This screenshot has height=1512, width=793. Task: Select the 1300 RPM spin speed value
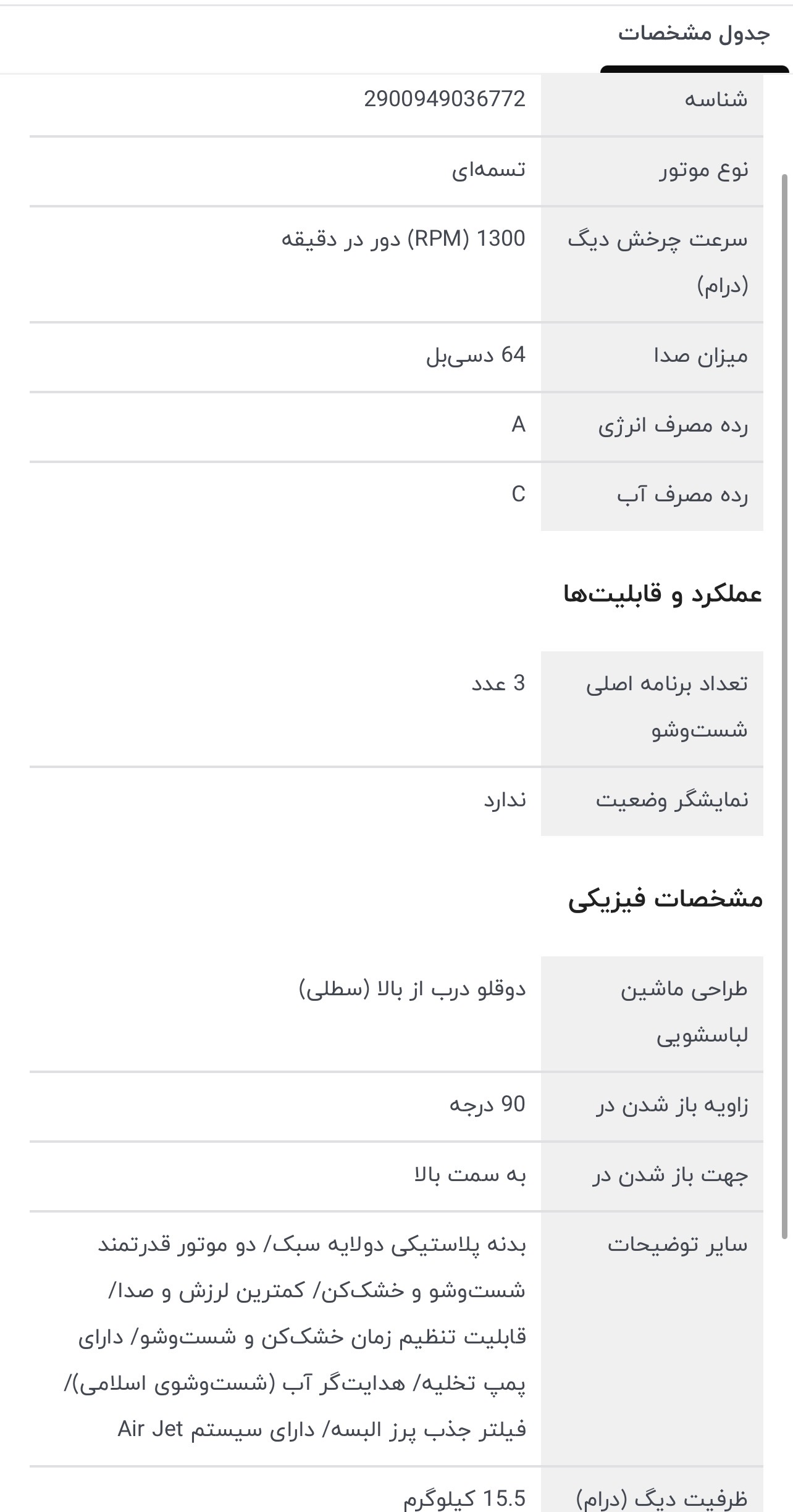click(403, 239)
